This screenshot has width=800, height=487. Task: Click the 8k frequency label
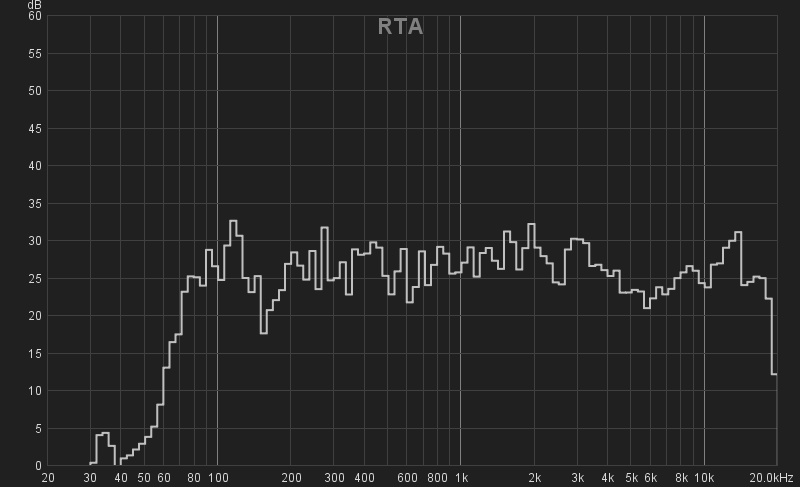coord(681,478)
